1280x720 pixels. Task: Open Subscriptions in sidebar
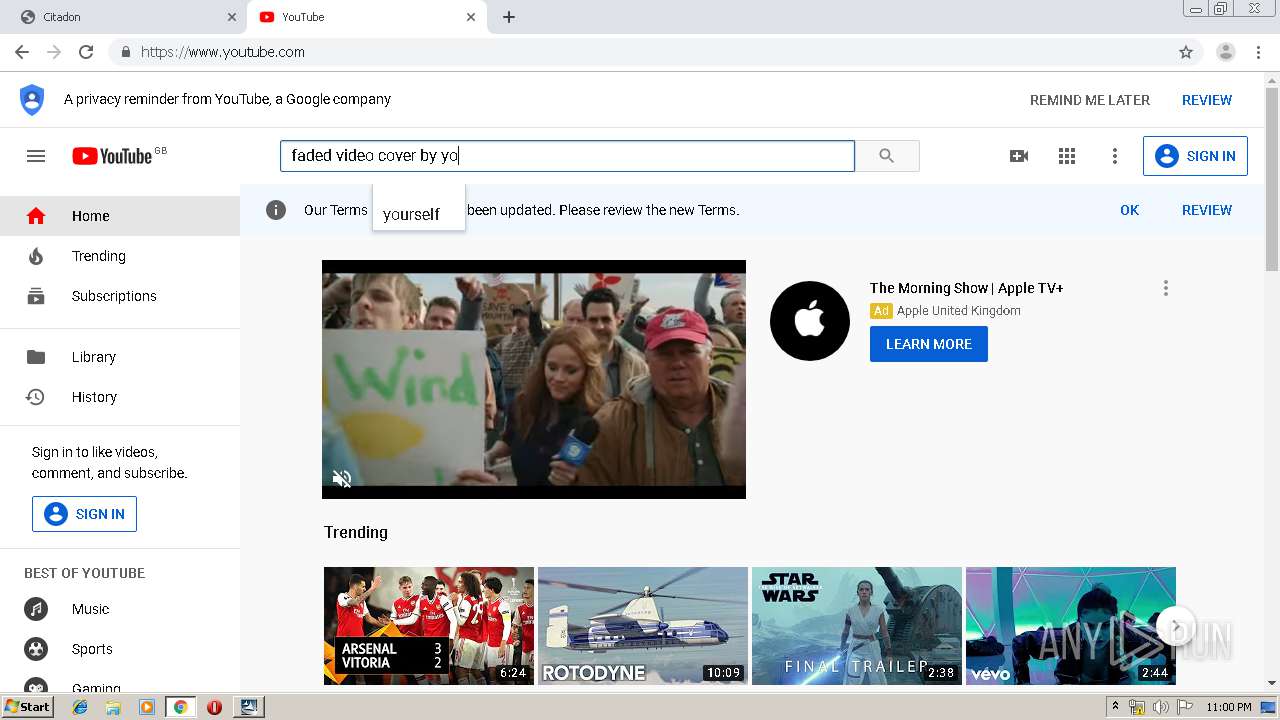click(x=120, y=296)
